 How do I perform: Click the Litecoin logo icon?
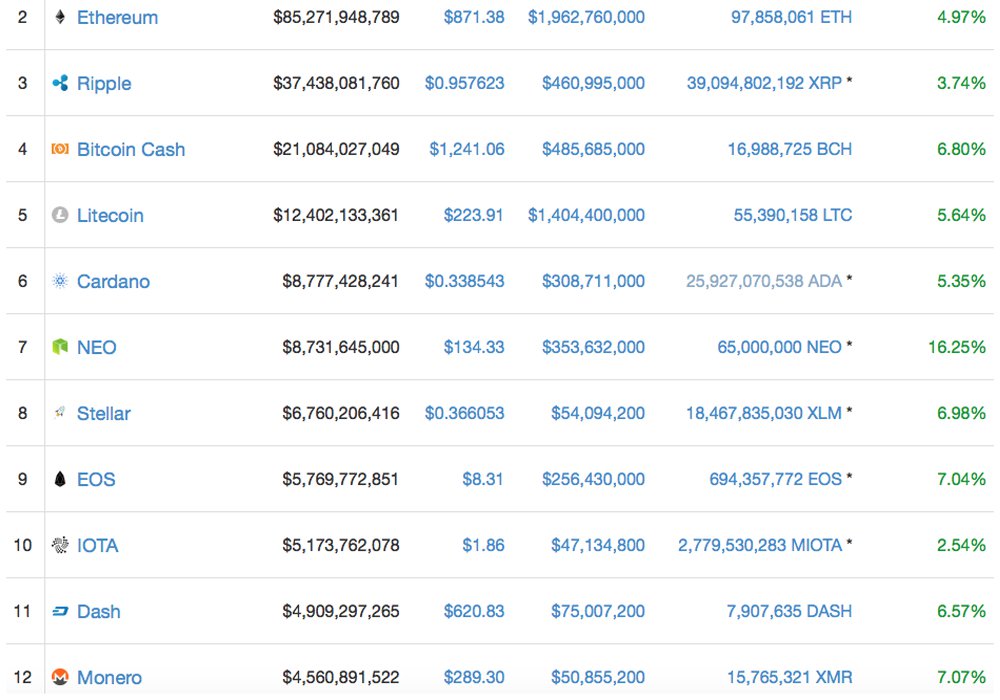60,215
